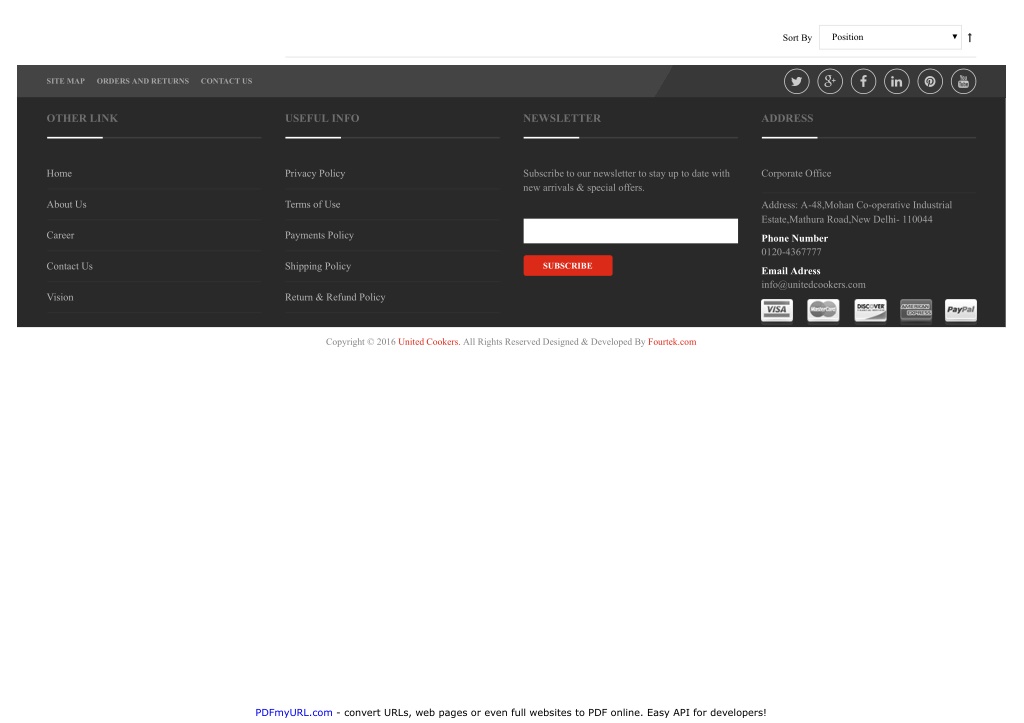The image size is (1024, 723).
Task: Open the Google Plus social icon
Action: pyautogui.click(x=829, y=82)
